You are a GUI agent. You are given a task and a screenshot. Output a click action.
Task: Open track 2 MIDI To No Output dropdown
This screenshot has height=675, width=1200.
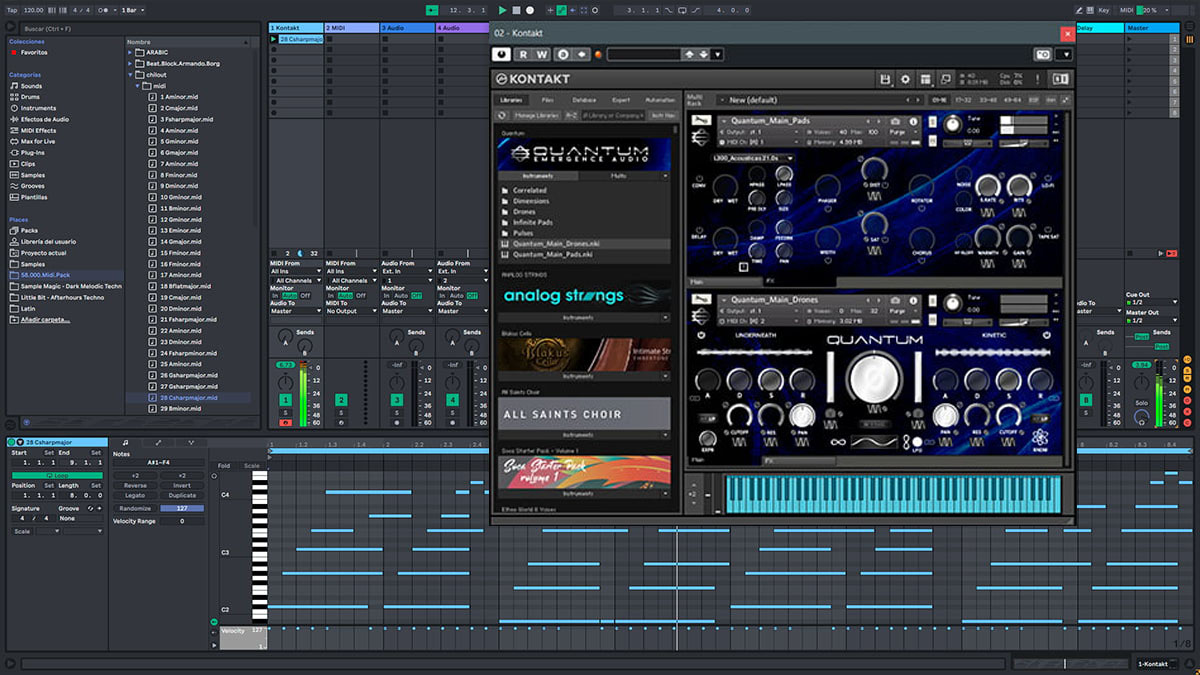[352, 311]
